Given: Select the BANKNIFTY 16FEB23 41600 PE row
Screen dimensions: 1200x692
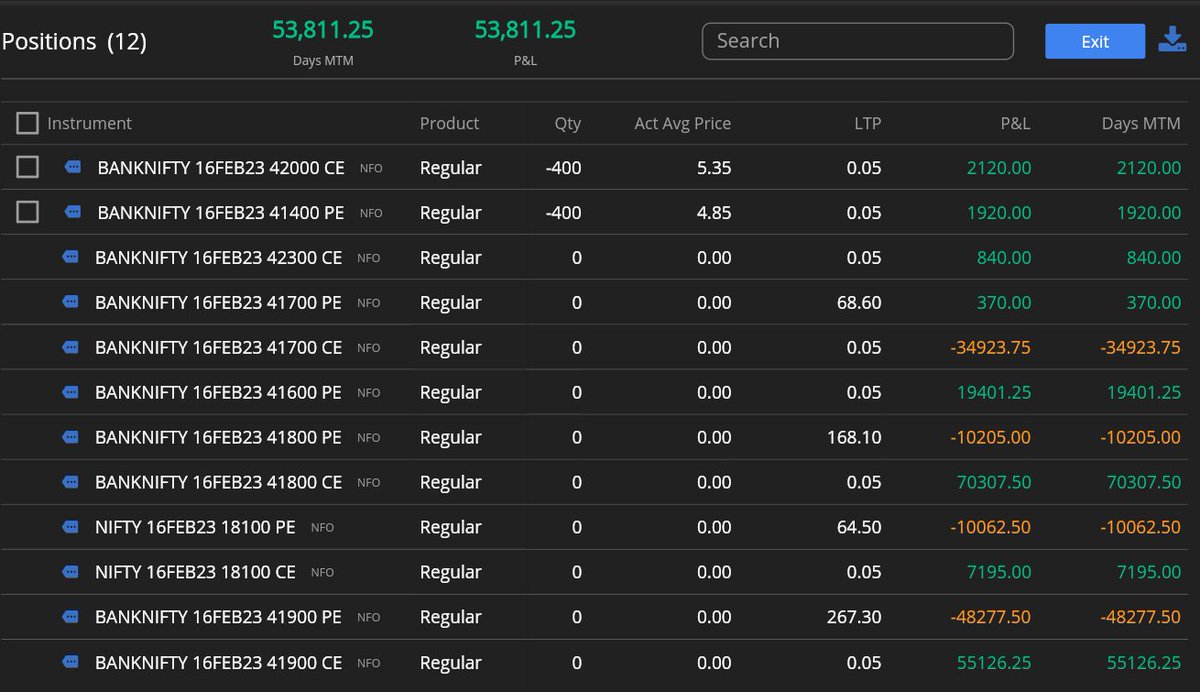Looking at the screenshot, I should pos(219,392).
